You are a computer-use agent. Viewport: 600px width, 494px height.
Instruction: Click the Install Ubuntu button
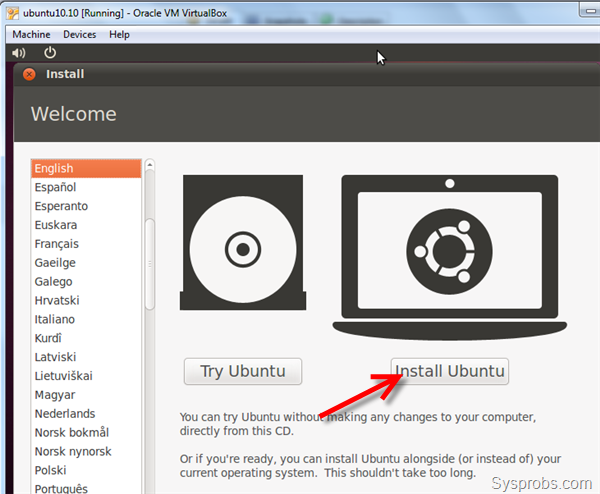(x=450, y=371)
